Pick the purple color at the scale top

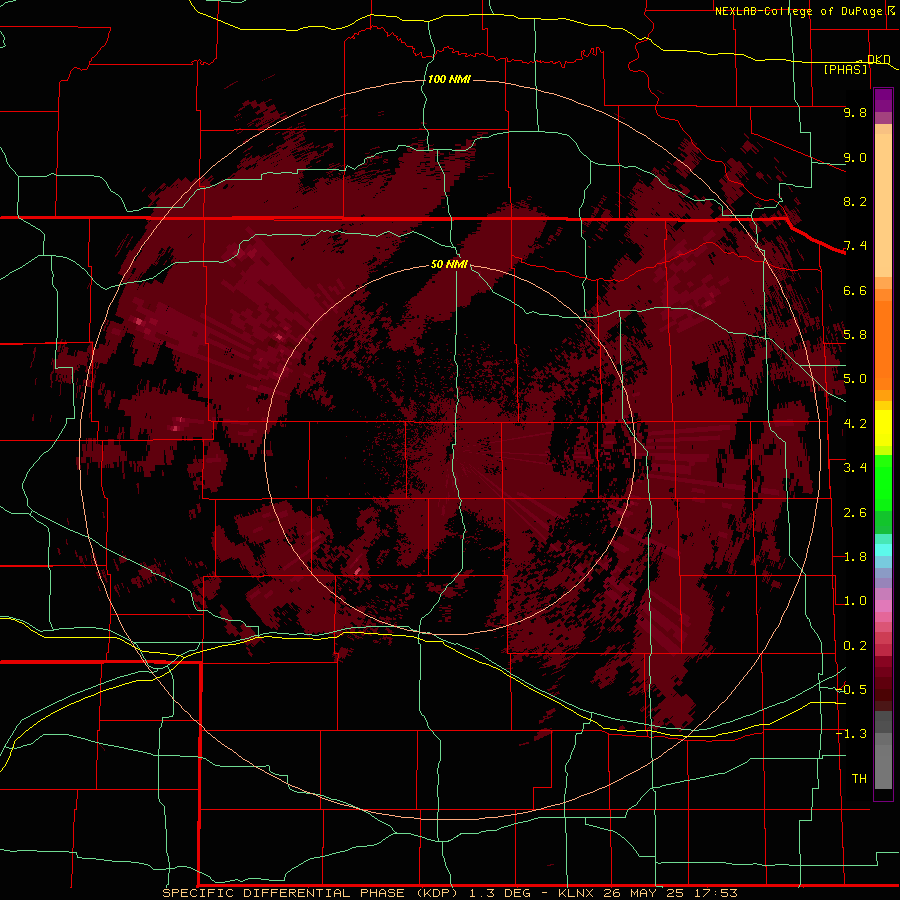click(x=883, y=100)
